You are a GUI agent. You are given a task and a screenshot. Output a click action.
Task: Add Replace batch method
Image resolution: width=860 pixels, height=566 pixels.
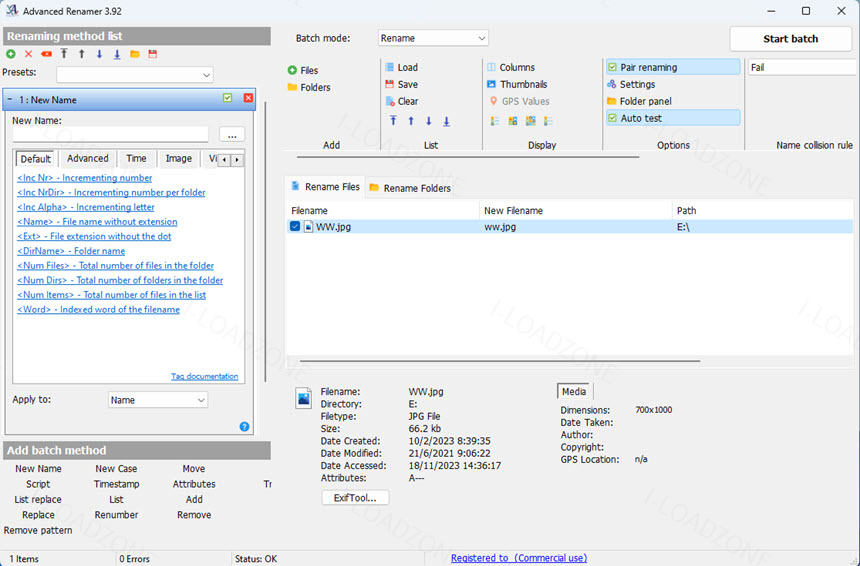point(38,515)
